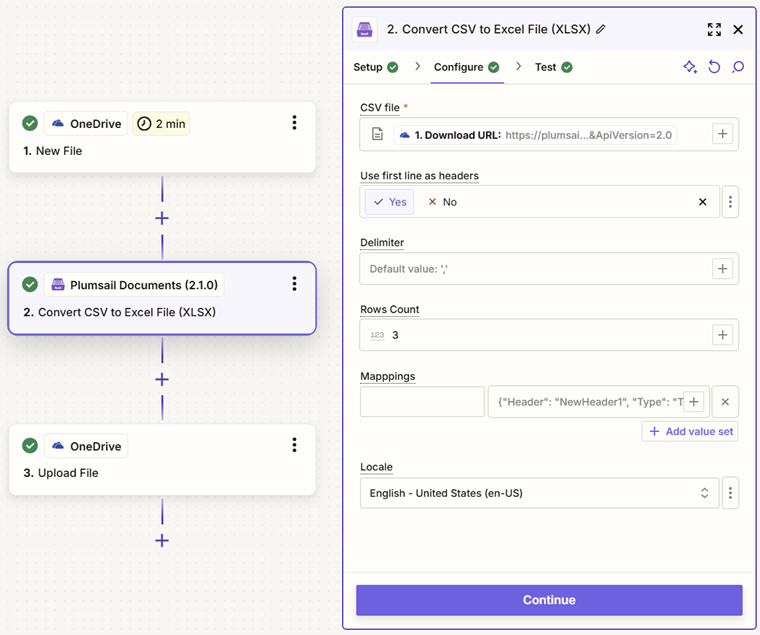This screenshot has width=760, height=635.
Task: Click the comment bubble icon in panel toolbar
Action: (738, 67)
